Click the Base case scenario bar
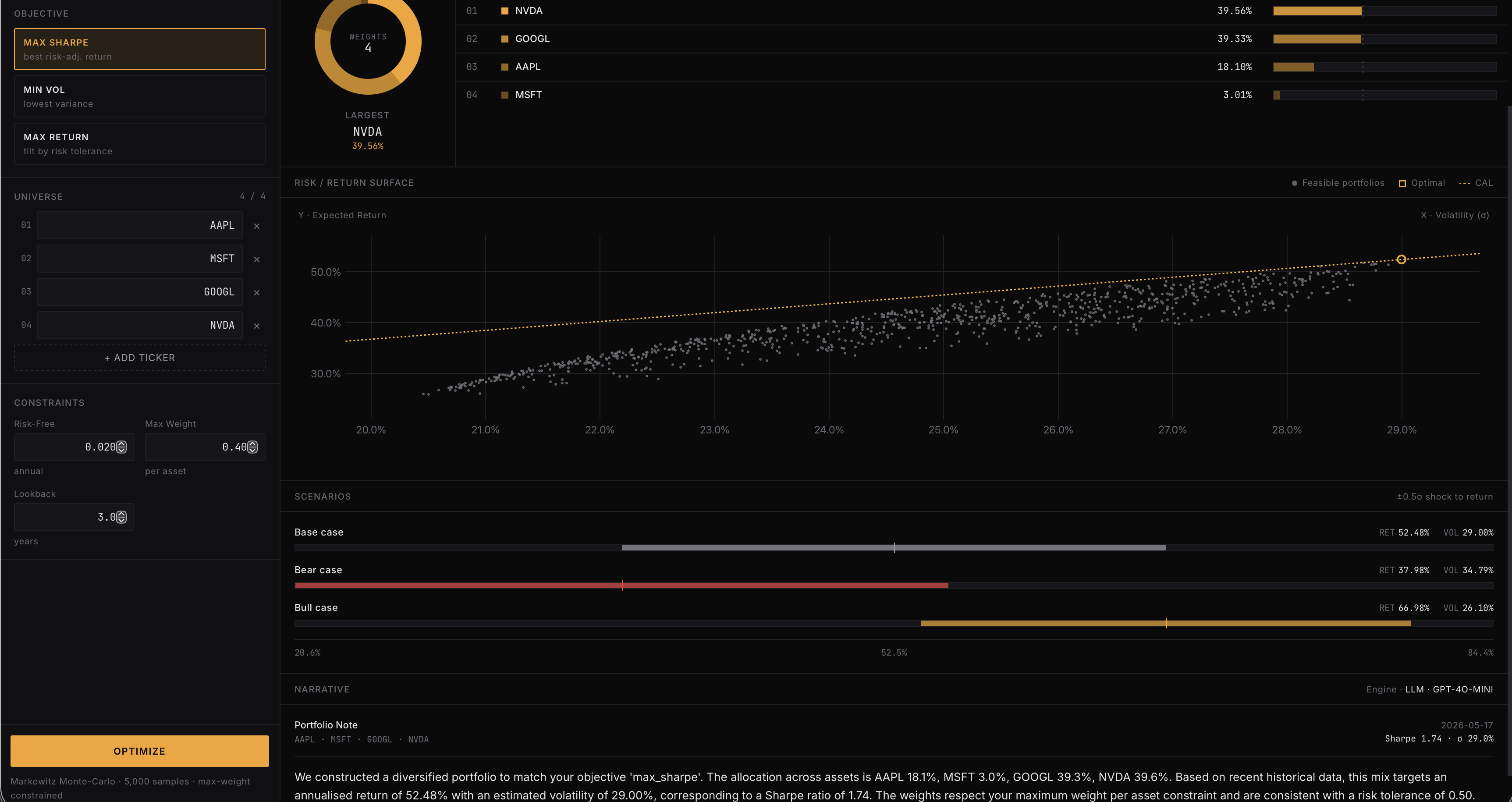1512x802 pixels. (x=894, y=548)
